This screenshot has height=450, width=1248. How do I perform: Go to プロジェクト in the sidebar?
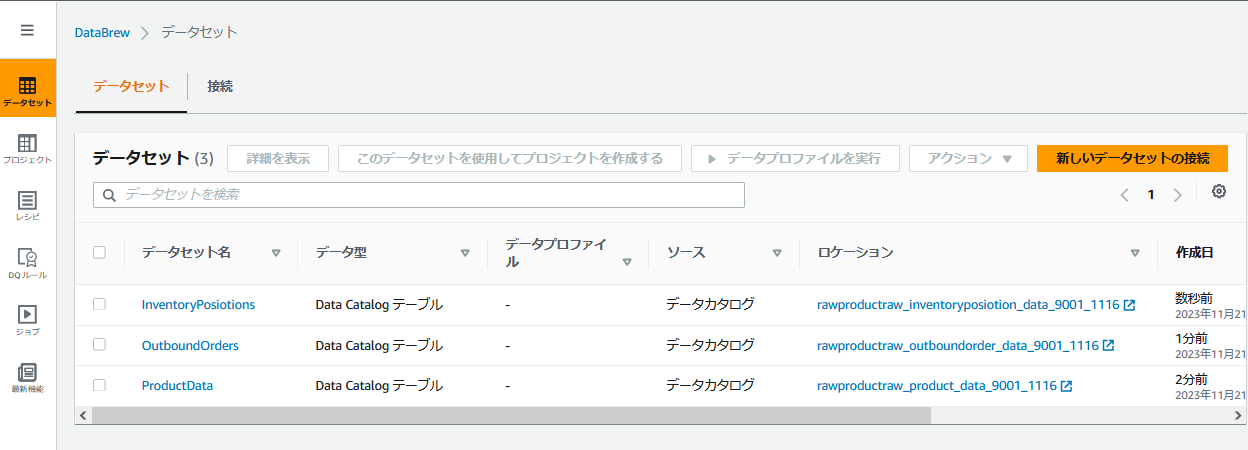coord(28,147)
